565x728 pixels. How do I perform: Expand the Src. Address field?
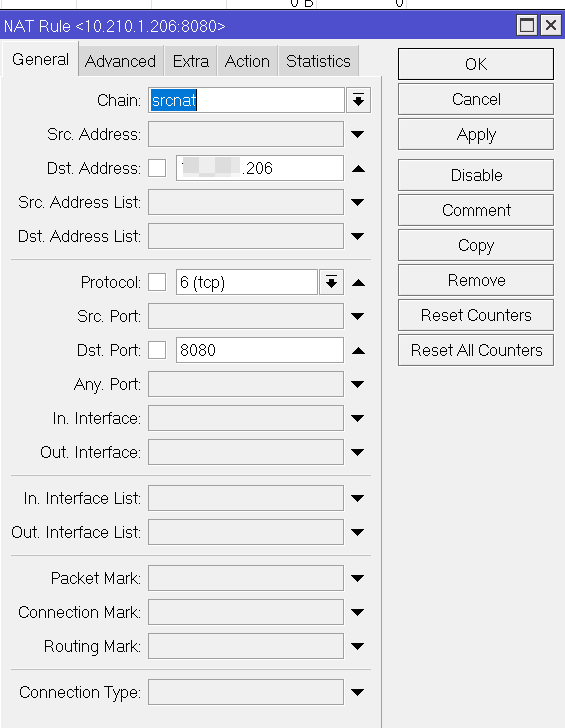tap(357, 135)
